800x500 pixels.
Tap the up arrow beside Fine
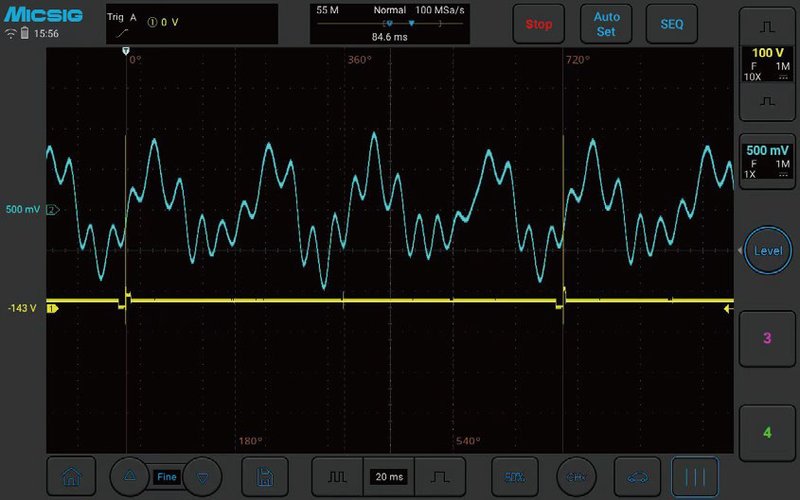click(x=130, y=477)
